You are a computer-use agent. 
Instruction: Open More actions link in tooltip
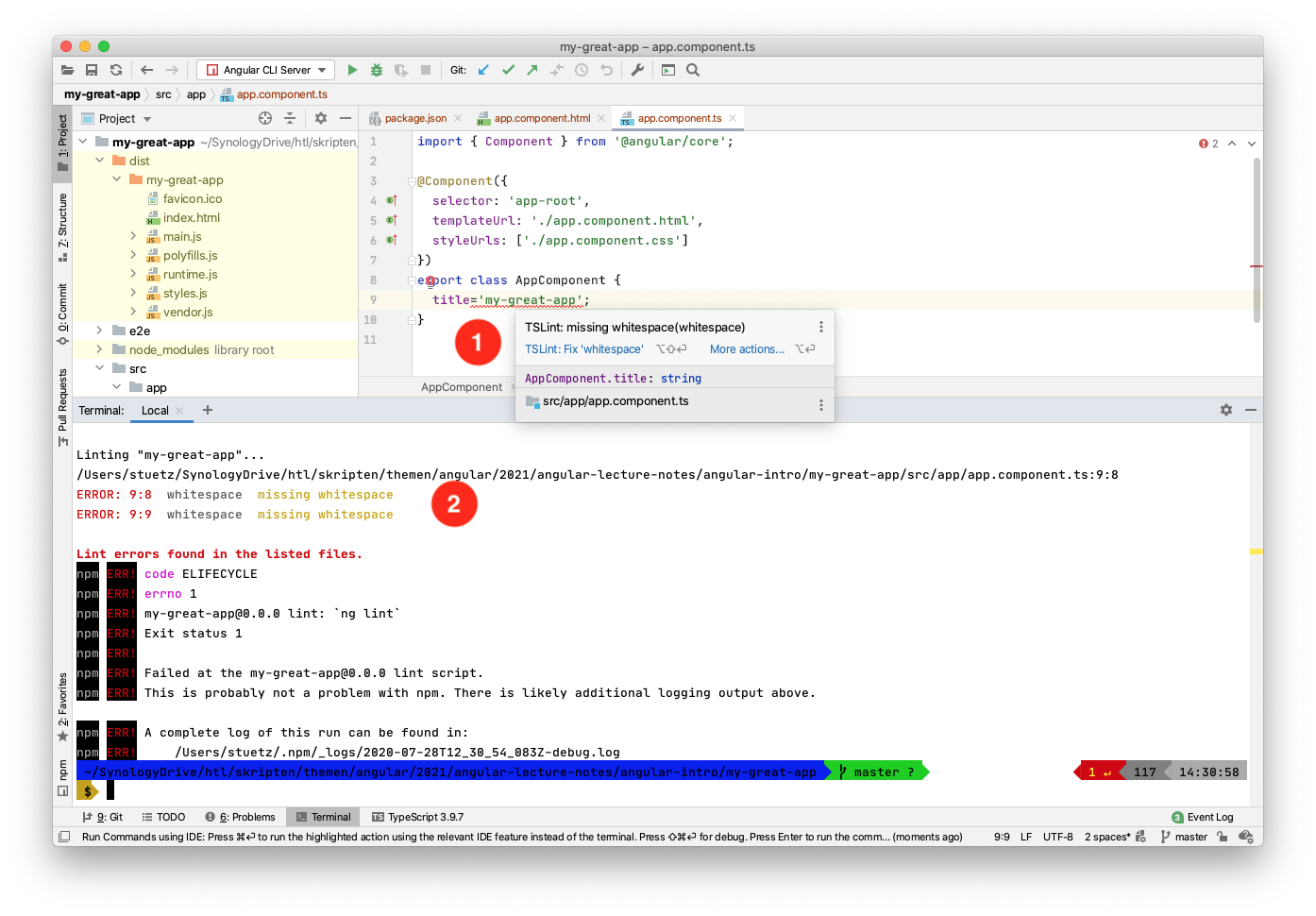click(747, 349)
